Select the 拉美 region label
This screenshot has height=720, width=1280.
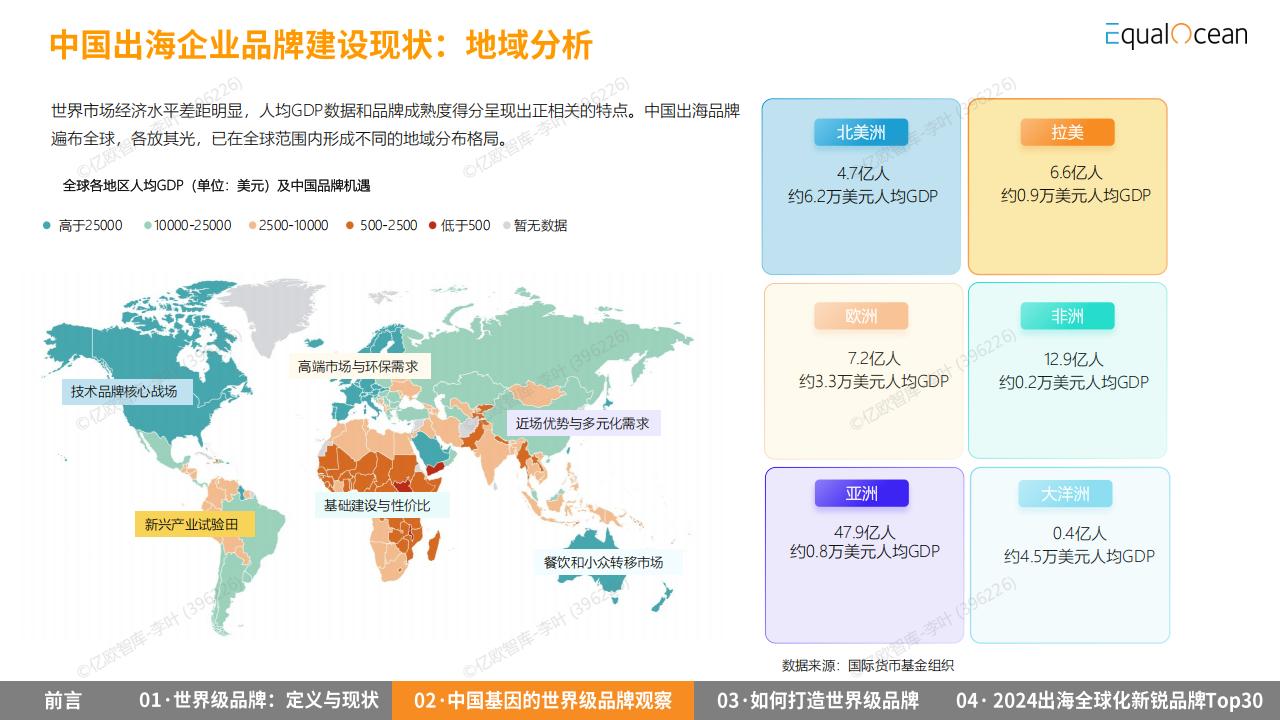point(1067,132)
